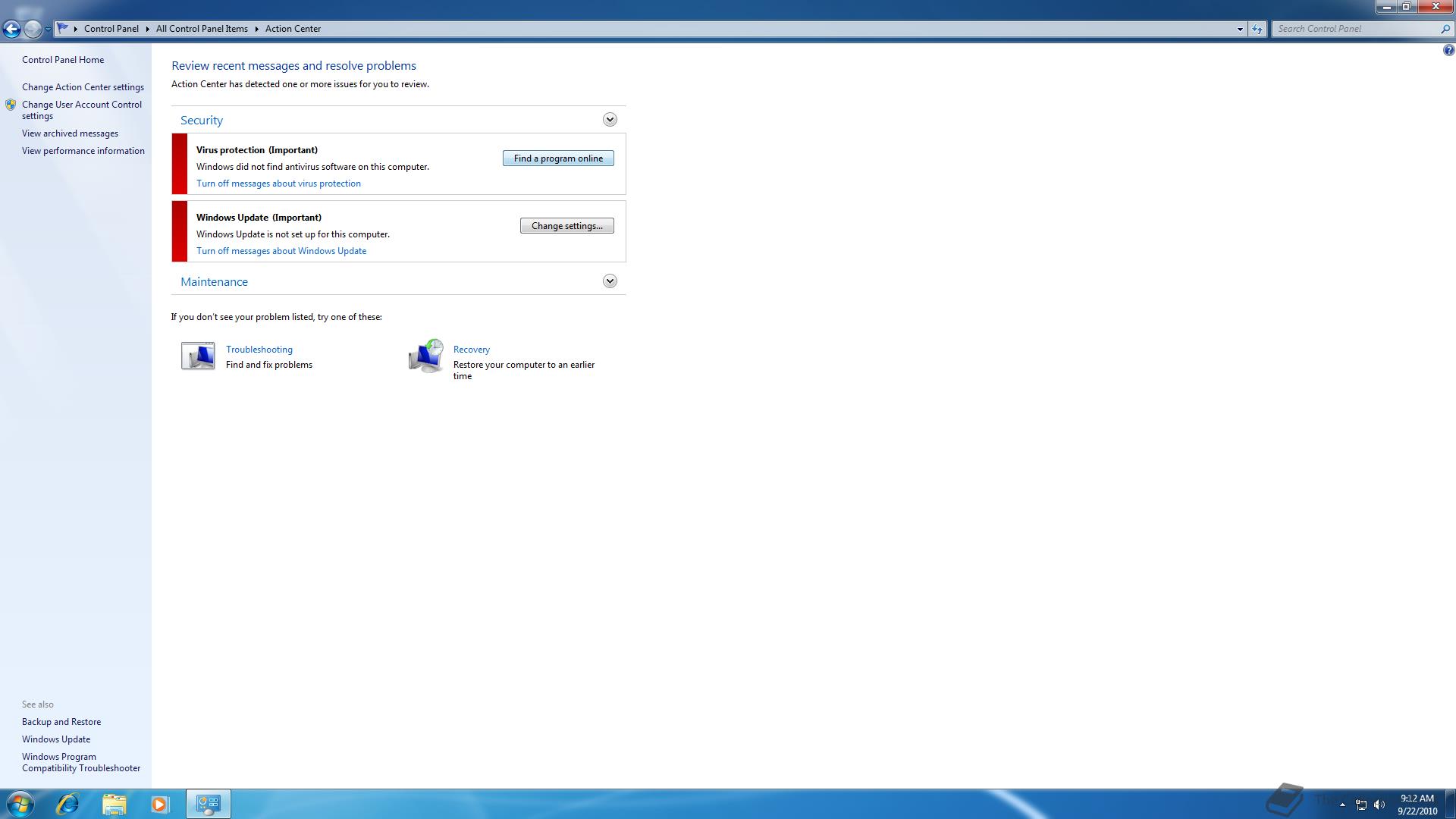Open Backup and Restore under See also
Image resolution: width=1456 pixels, height=819 pixels.
[x=61, y=722]
